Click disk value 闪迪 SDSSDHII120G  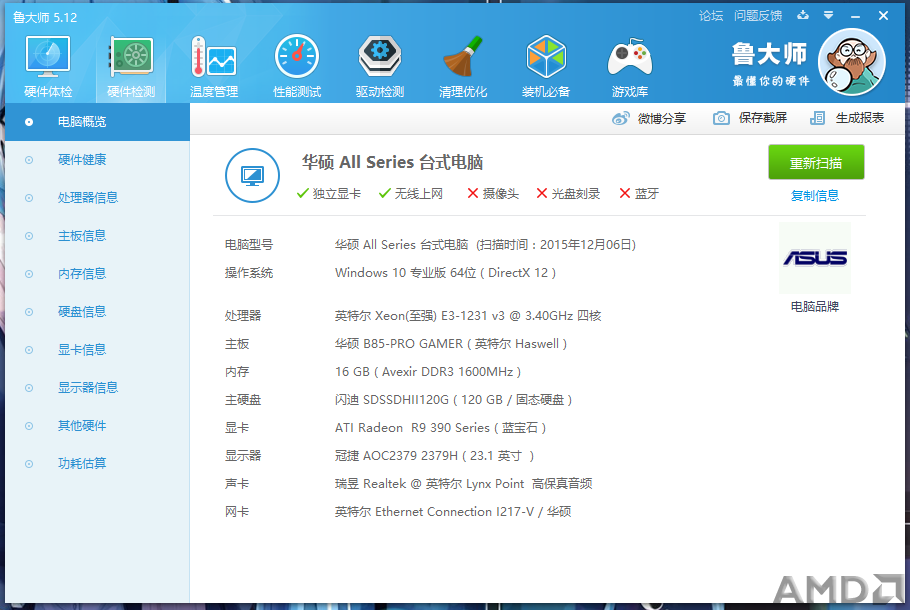(x=453, y=400)
